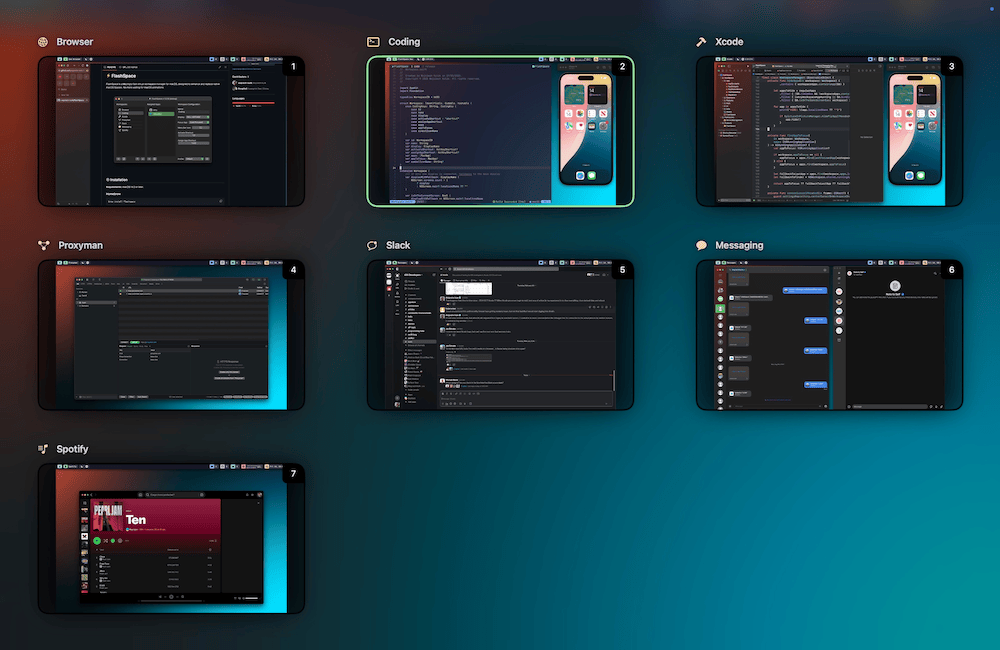
Task: Click the music playlist icon beside Spotify
Action: tap(43, 449)
